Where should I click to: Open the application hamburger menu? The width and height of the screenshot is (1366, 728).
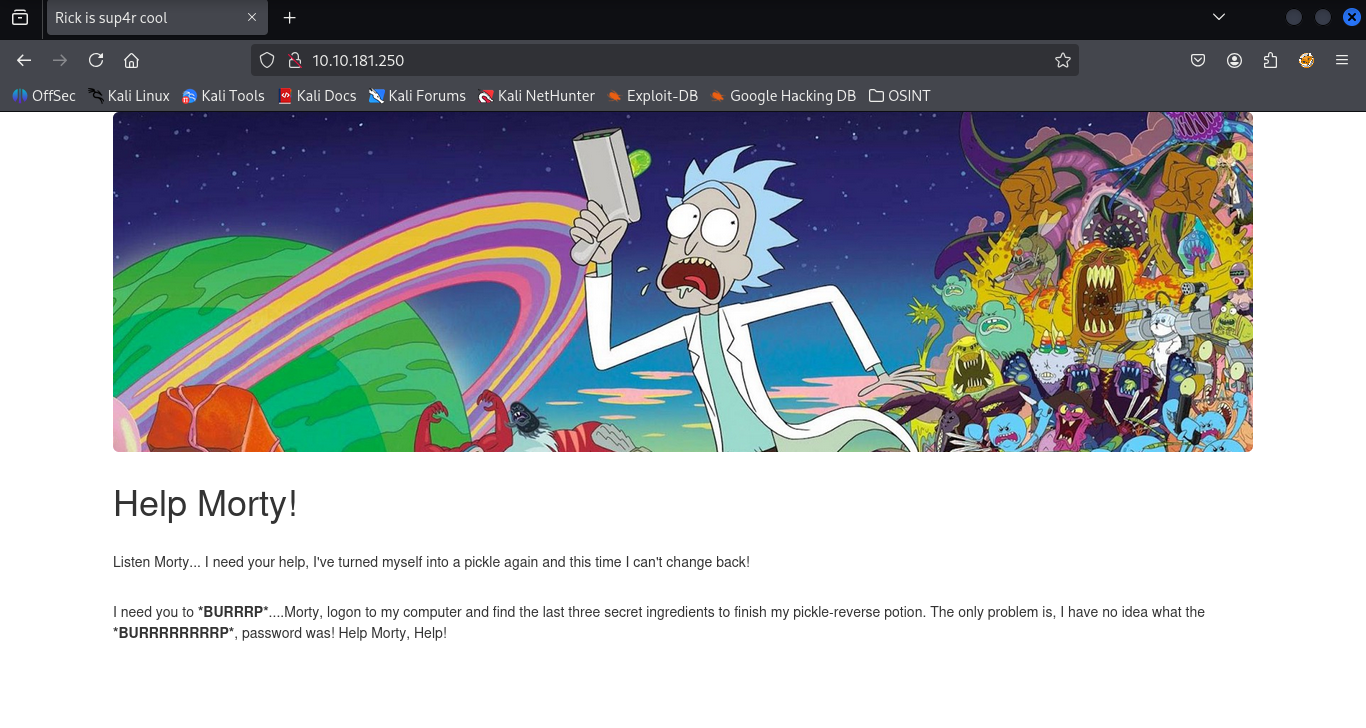(x=1342, y=60)
